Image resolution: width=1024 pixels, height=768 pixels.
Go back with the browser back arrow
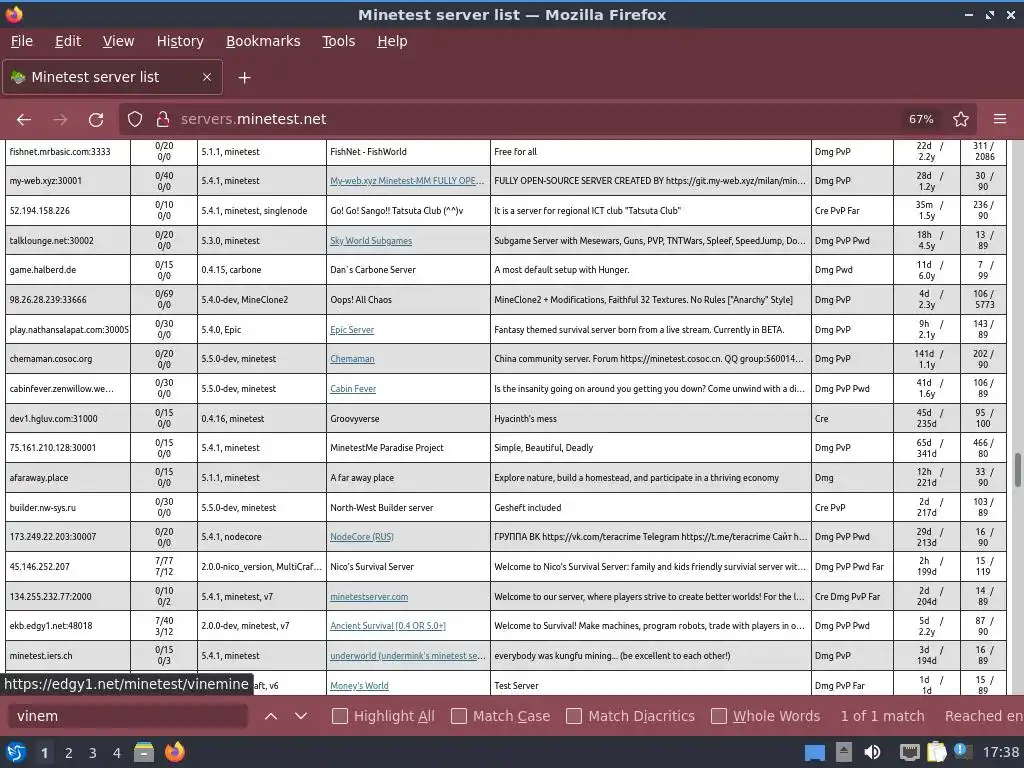[x=24, y=120]
